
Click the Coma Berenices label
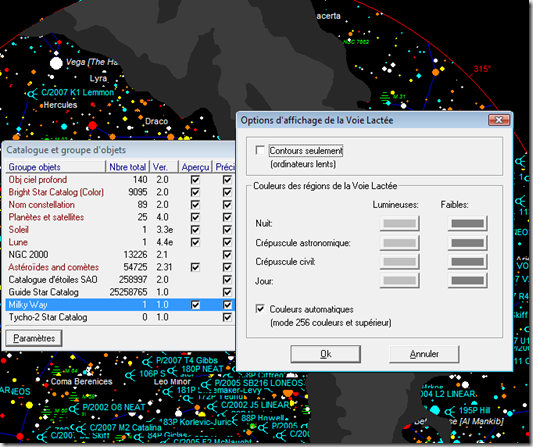coord(81,381)
